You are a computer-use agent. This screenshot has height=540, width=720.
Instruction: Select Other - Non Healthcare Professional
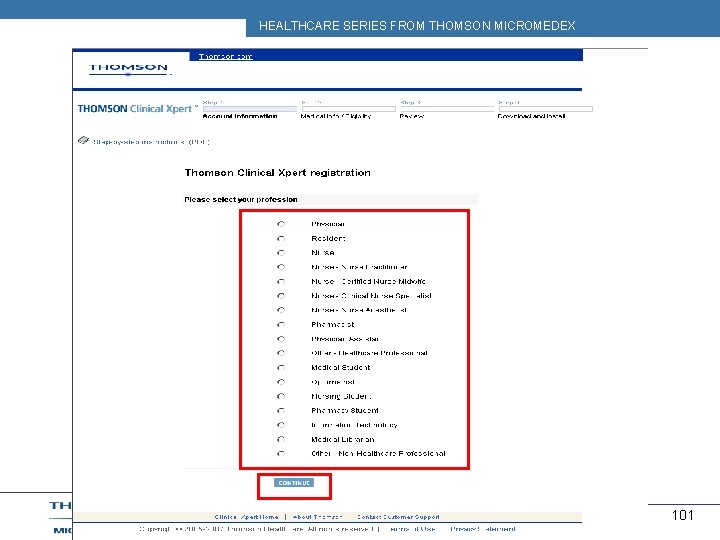click(281, 454)
